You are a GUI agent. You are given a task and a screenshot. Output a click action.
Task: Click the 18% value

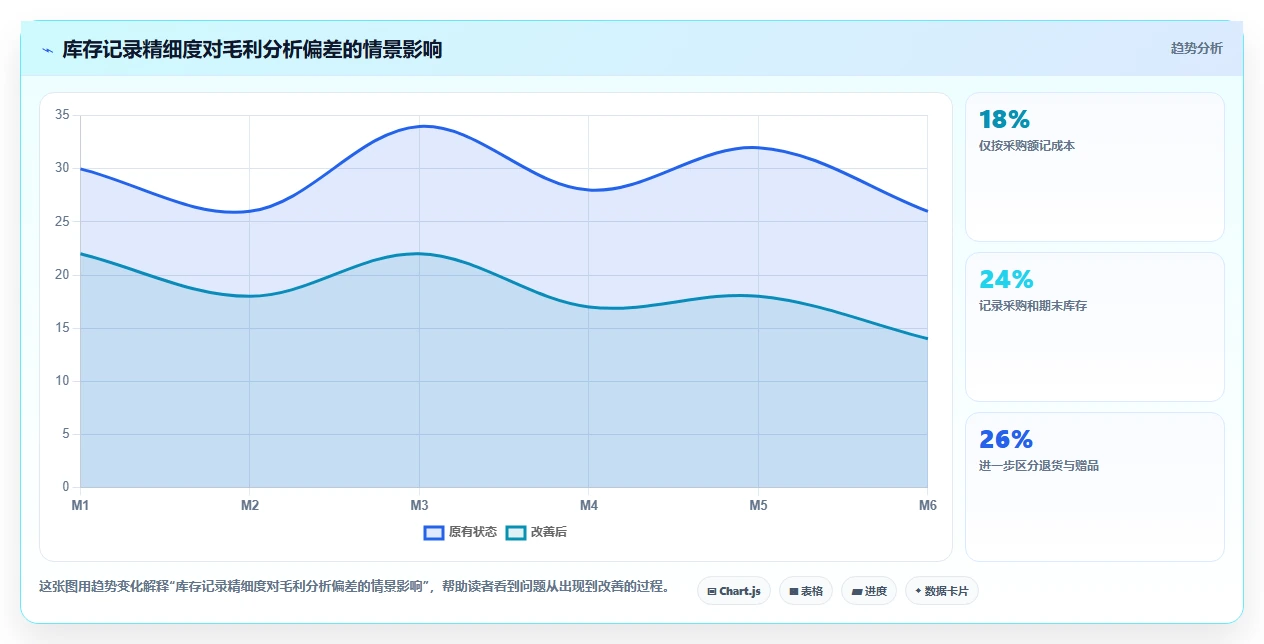1004,120
